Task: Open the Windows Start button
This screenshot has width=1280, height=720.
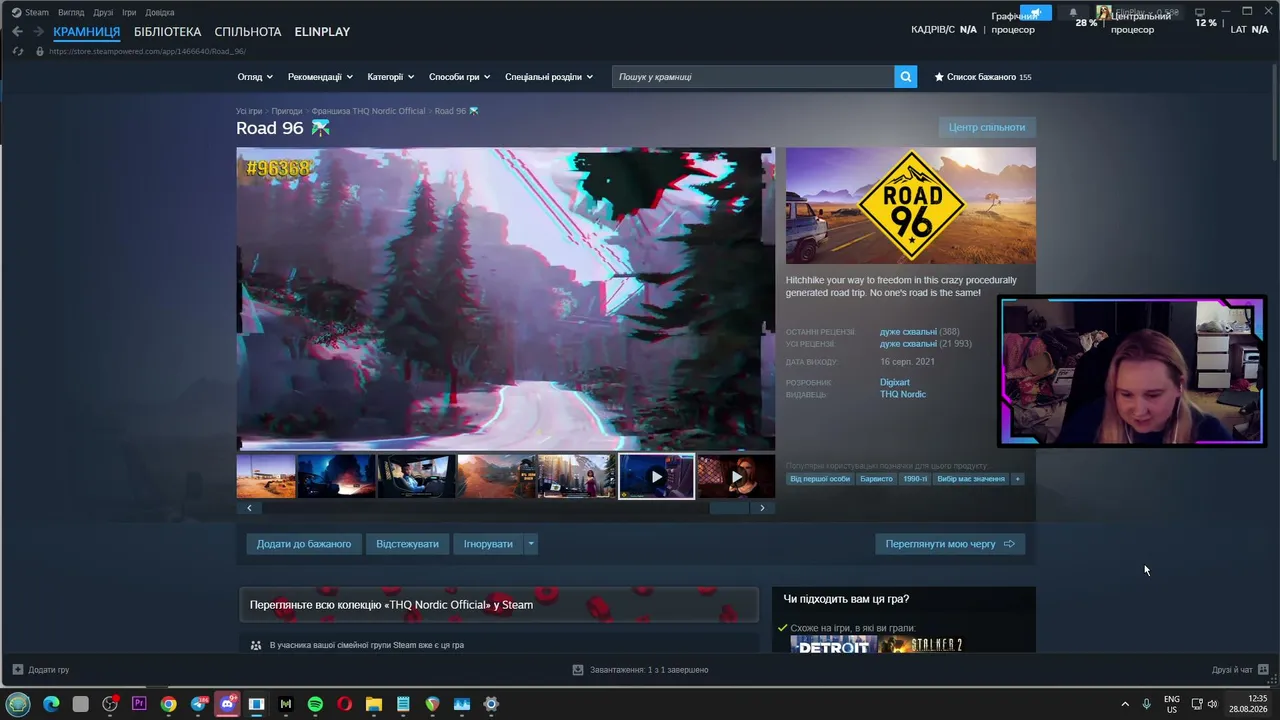Action: (x=18, y=704)
